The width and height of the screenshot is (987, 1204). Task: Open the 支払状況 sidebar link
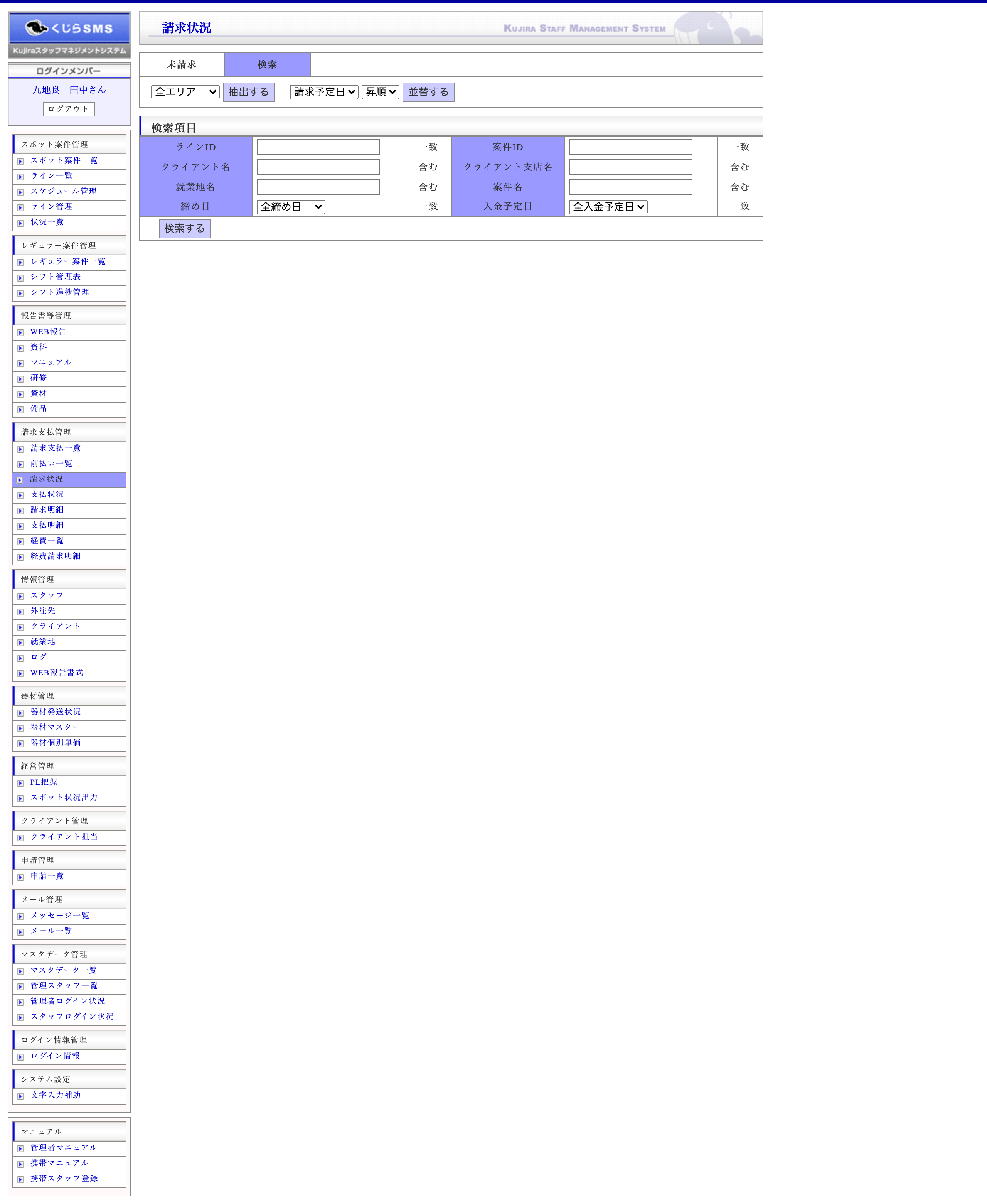coord(47,494)
